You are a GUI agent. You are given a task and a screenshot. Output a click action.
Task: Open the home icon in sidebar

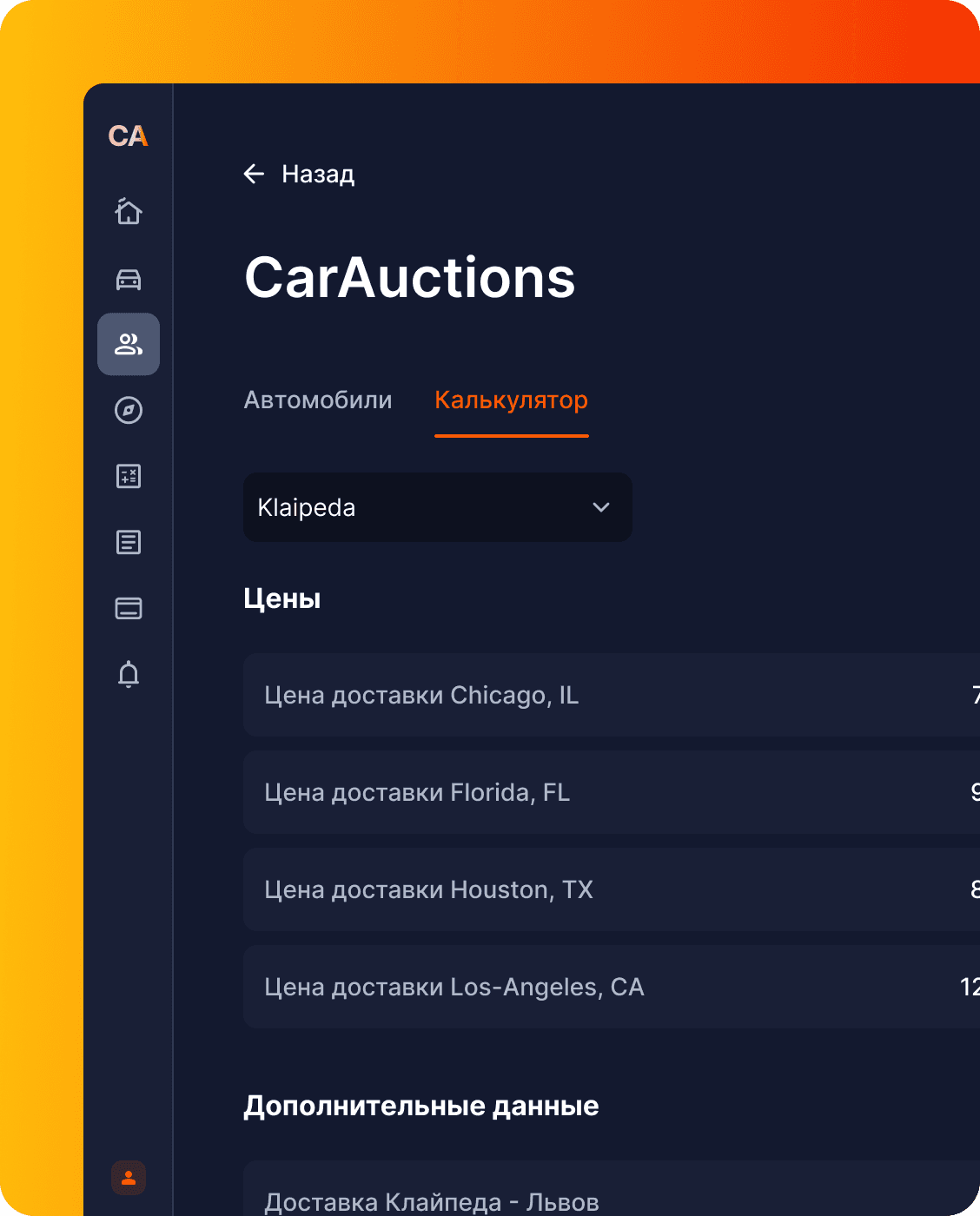[129, 211]
